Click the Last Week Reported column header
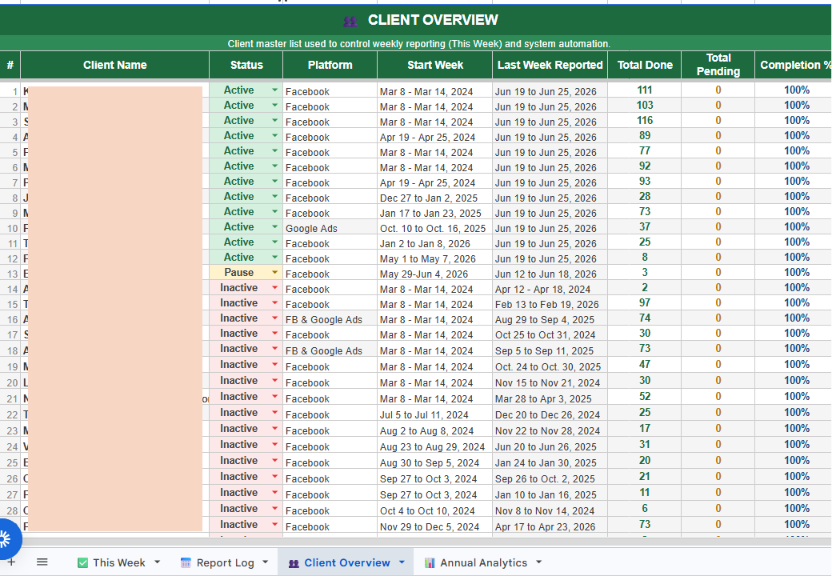Screen dimensions: 832x576 coord(550,65)
